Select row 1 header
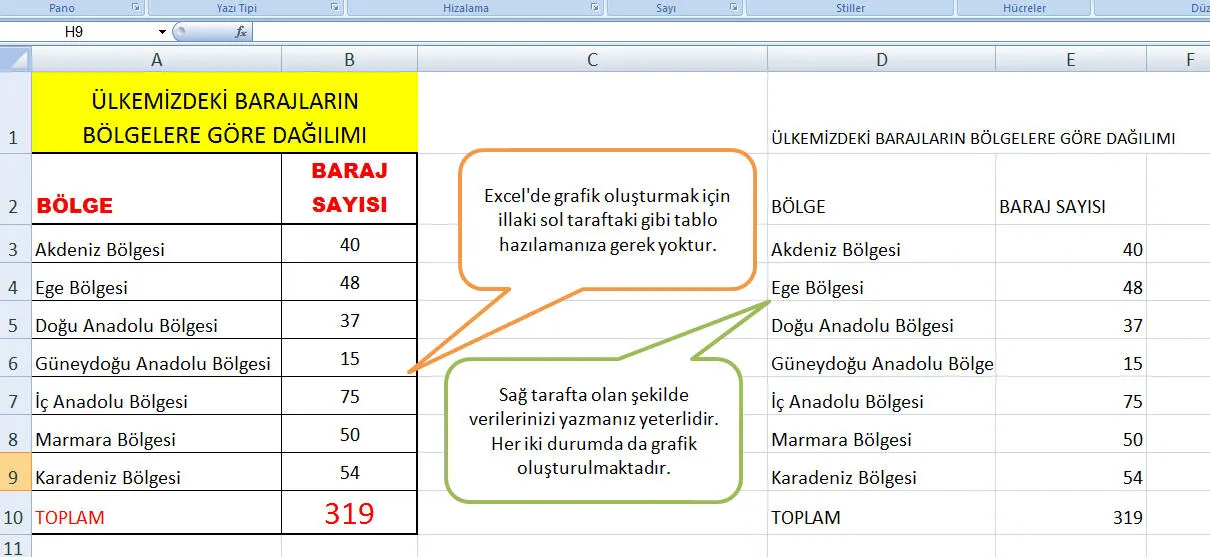Screen dimensions: 1210x557 click(x=15, y=112)
